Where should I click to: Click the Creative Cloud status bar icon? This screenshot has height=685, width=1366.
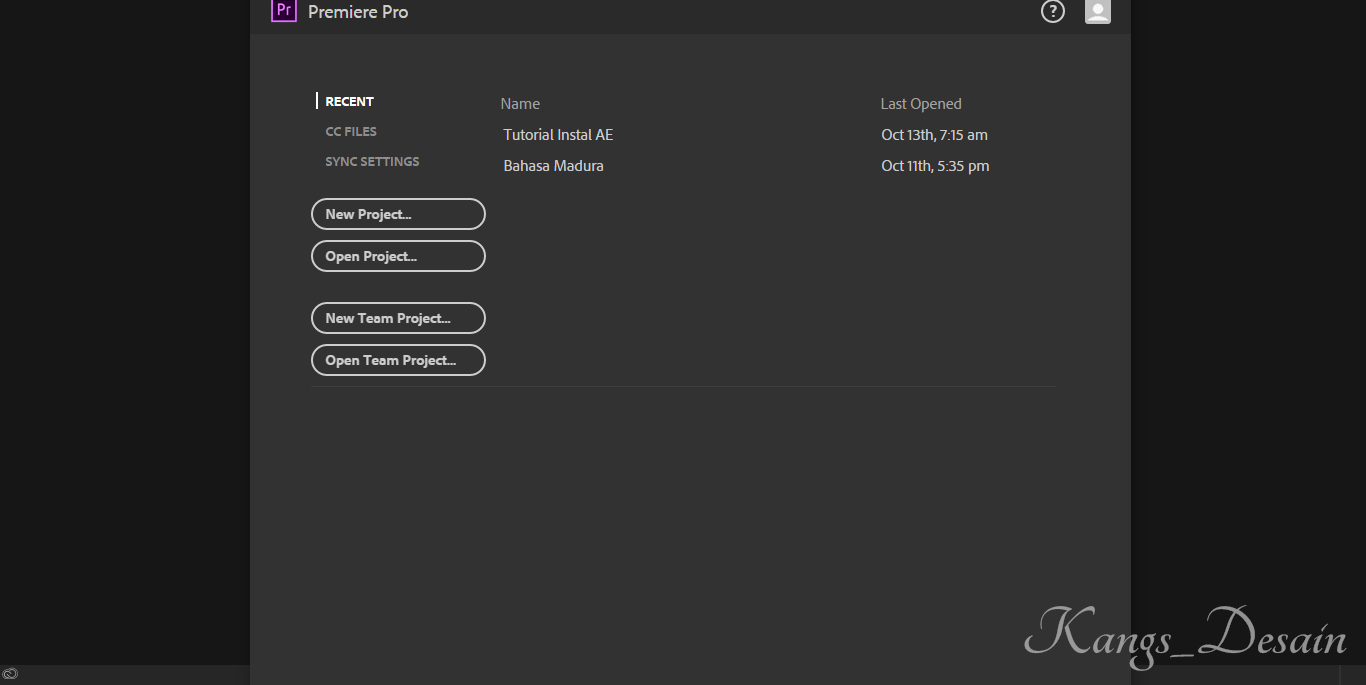coord(10,674)
